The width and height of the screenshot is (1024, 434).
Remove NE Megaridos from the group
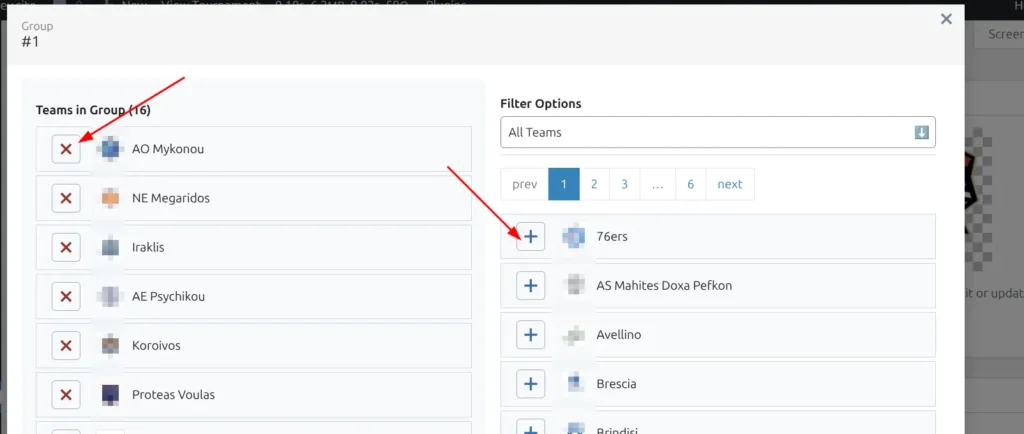click(66, 198)
